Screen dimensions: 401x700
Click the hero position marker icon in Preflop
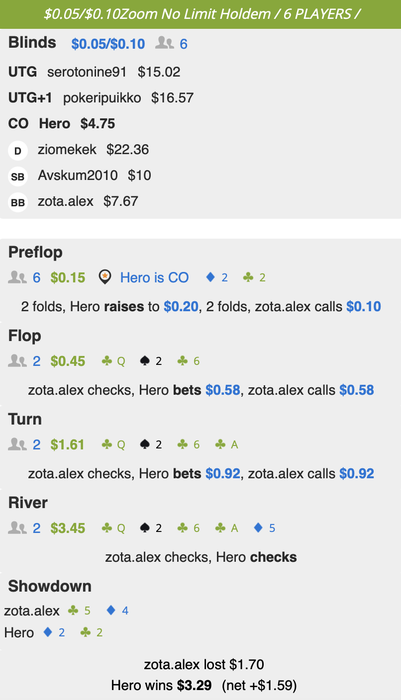105,277
